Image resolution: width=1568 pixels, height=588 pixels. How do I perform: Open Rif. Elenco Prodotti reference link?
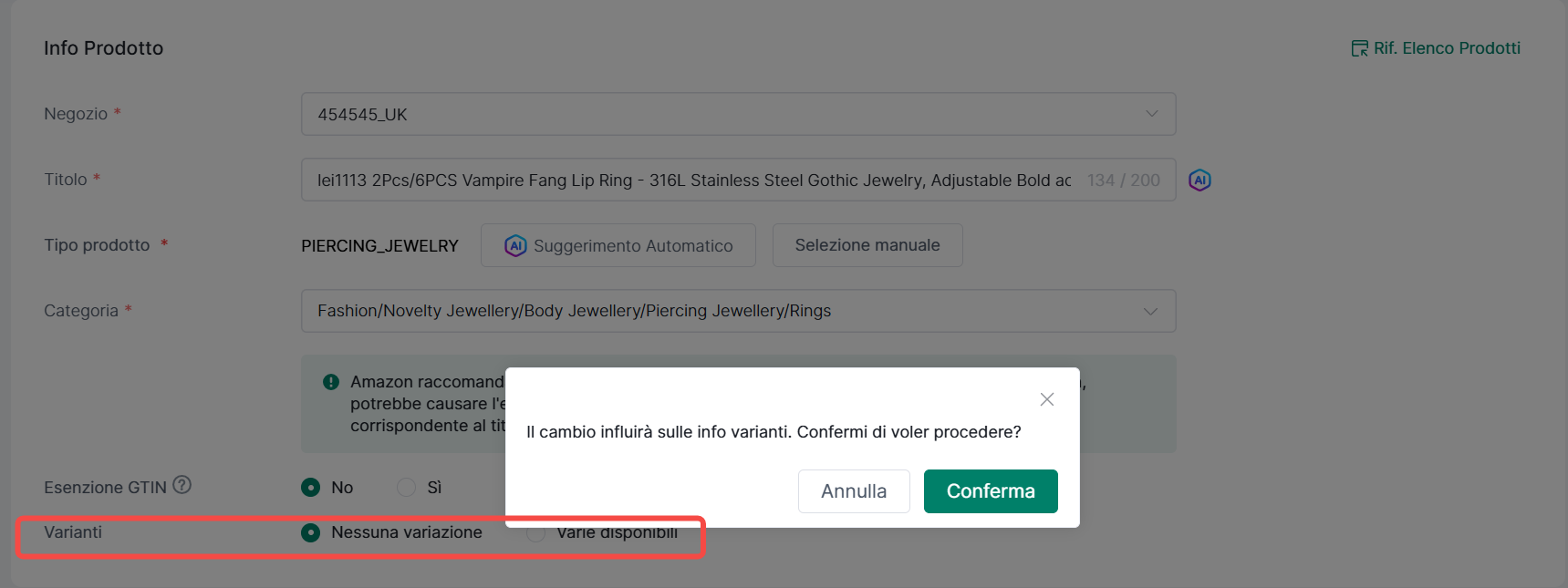[1436, 48]
